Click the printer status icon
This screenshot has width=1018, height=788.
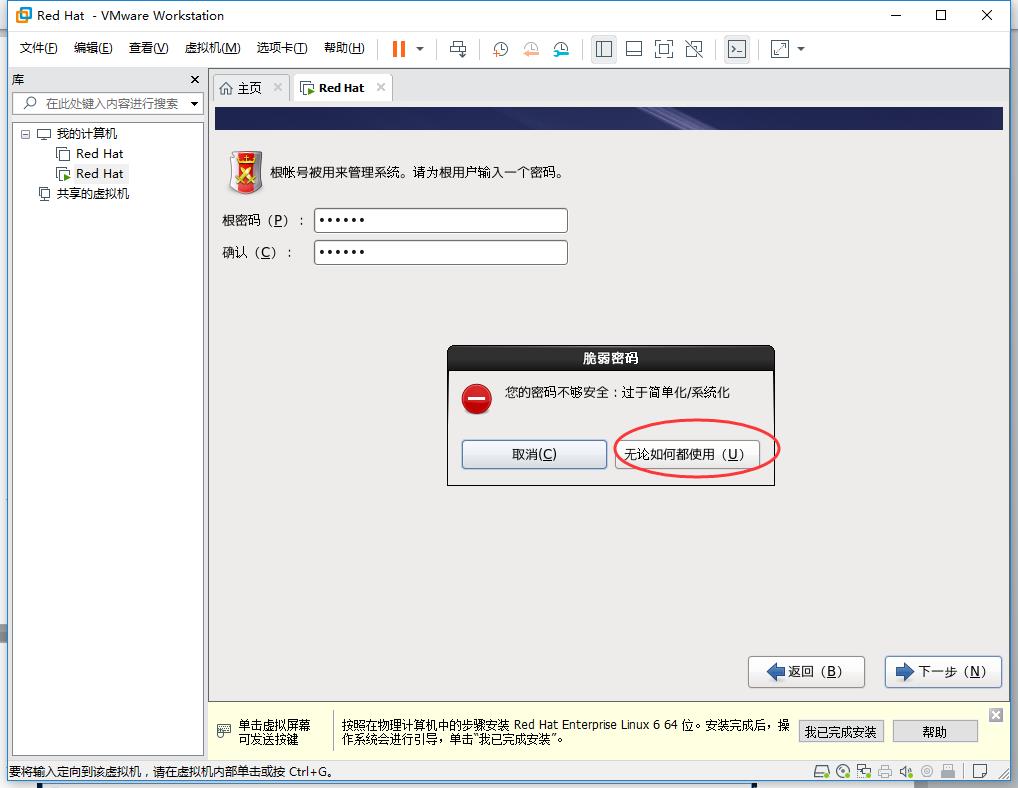(885, 771)
